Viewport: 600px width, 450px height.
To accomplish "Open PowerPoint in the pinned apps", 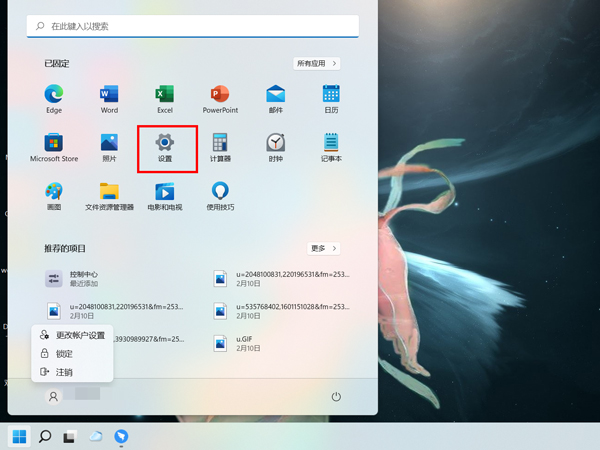I will tap(220, 98).
